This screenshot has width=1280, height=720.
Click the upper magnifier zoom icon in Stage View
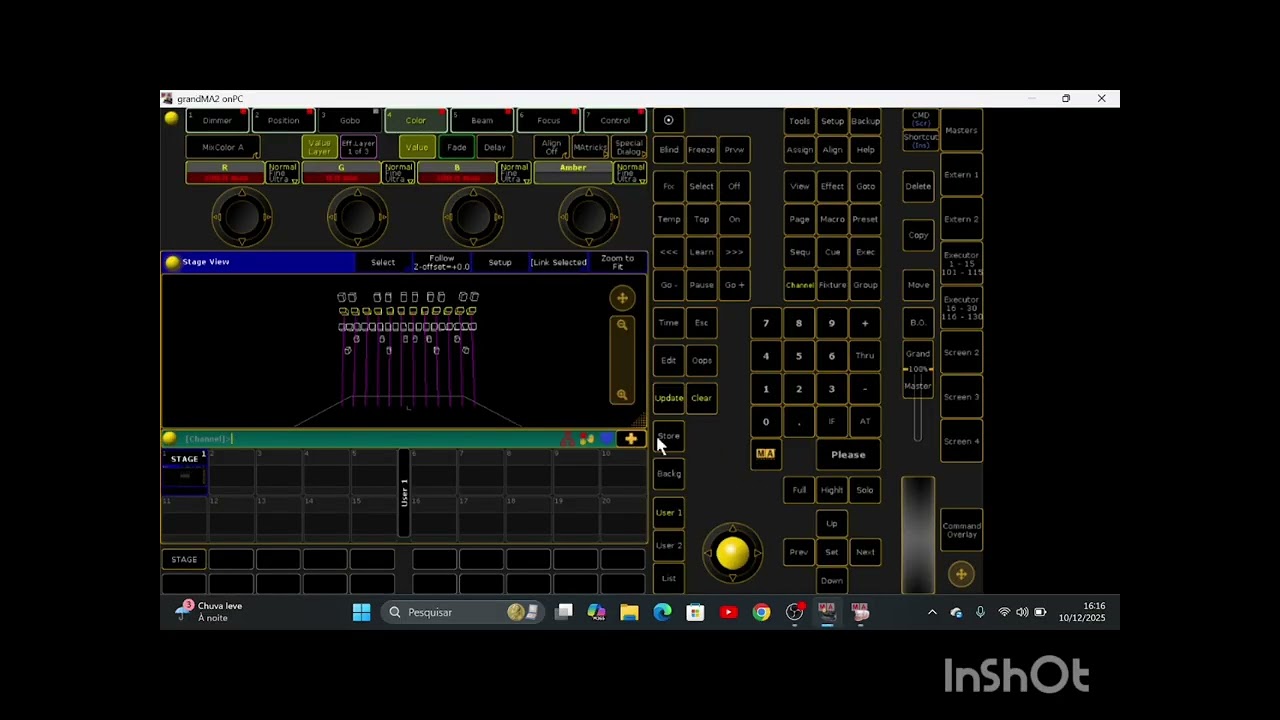pyautogui.click(x=622, y=326)
